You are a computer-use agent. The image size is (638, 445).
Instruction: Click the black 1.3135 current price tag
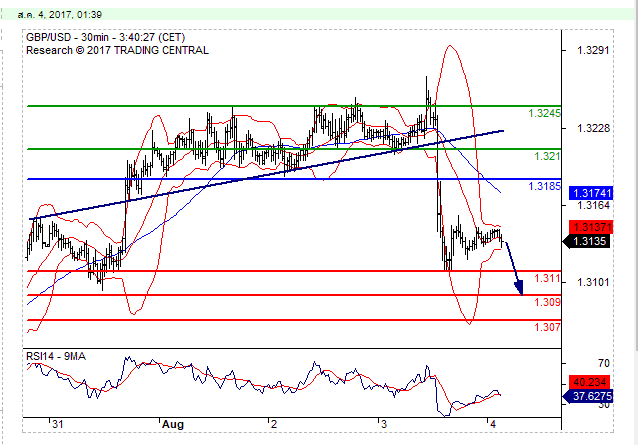(587, 242)
